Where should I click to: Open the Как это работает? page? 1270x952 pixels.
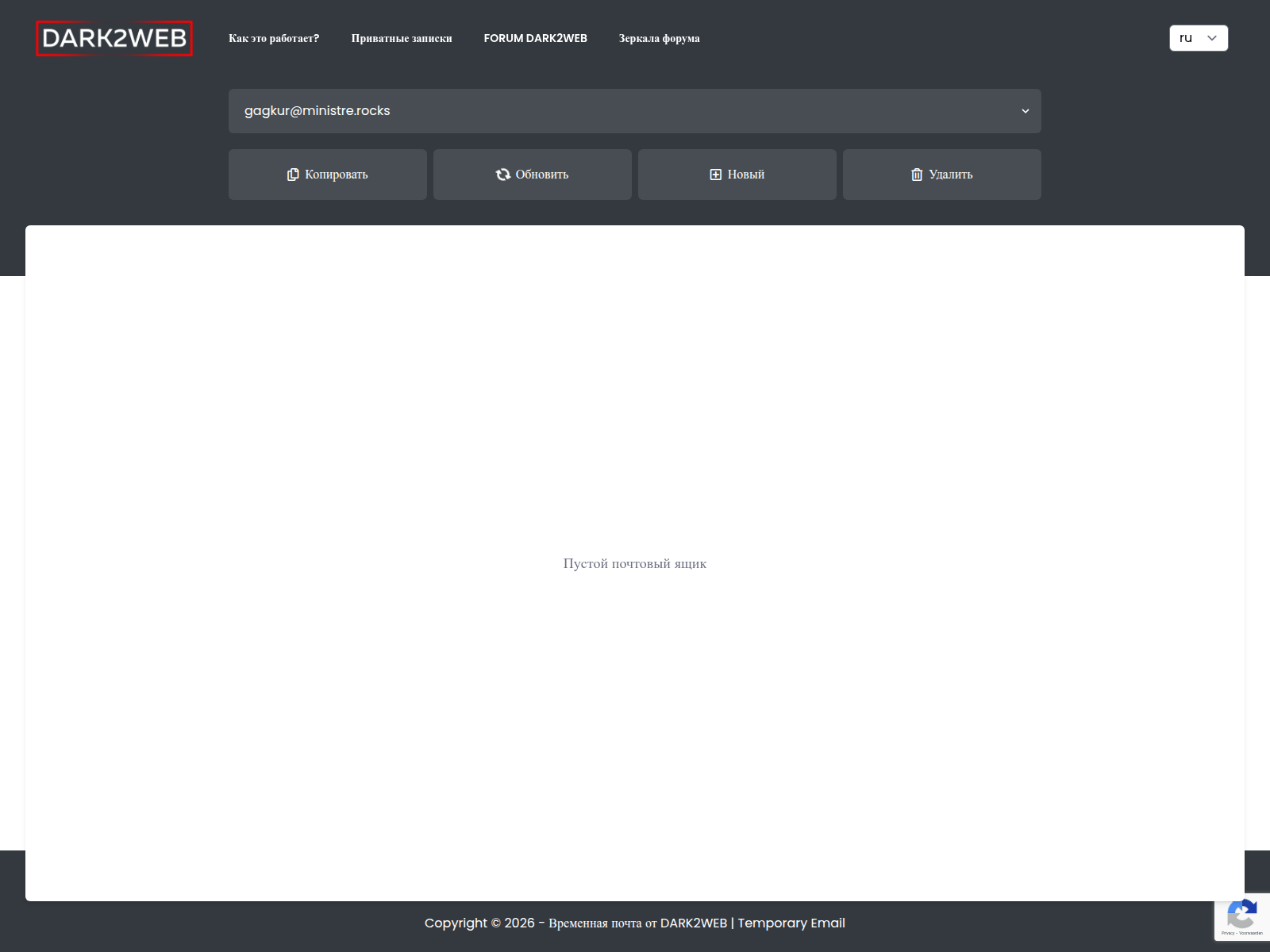(x=274, y=38)
